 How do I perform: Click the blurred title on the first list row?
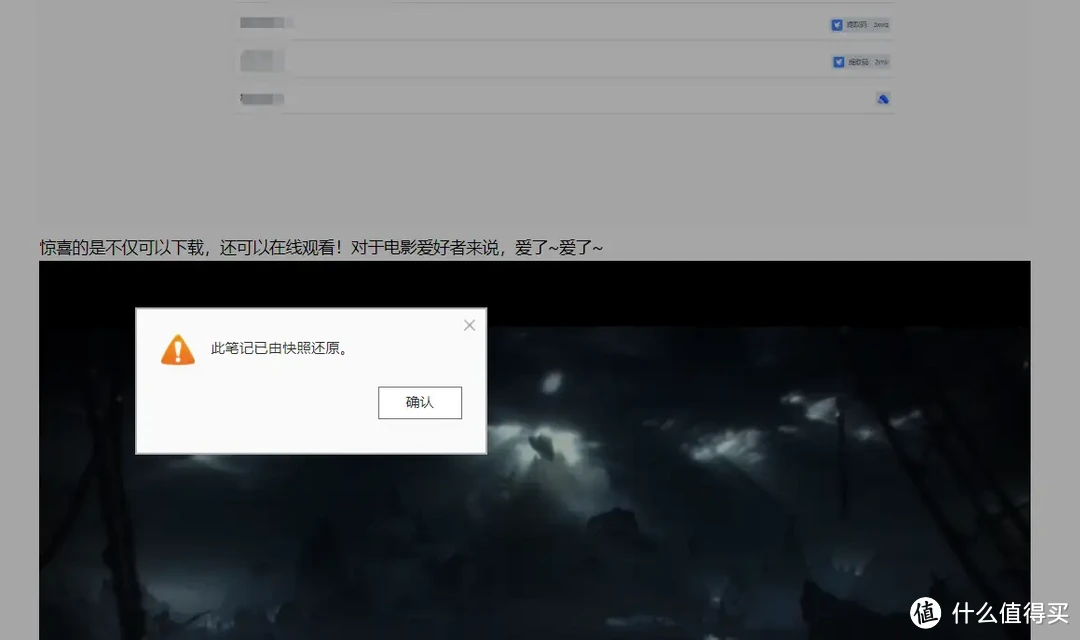pos(262,20)
